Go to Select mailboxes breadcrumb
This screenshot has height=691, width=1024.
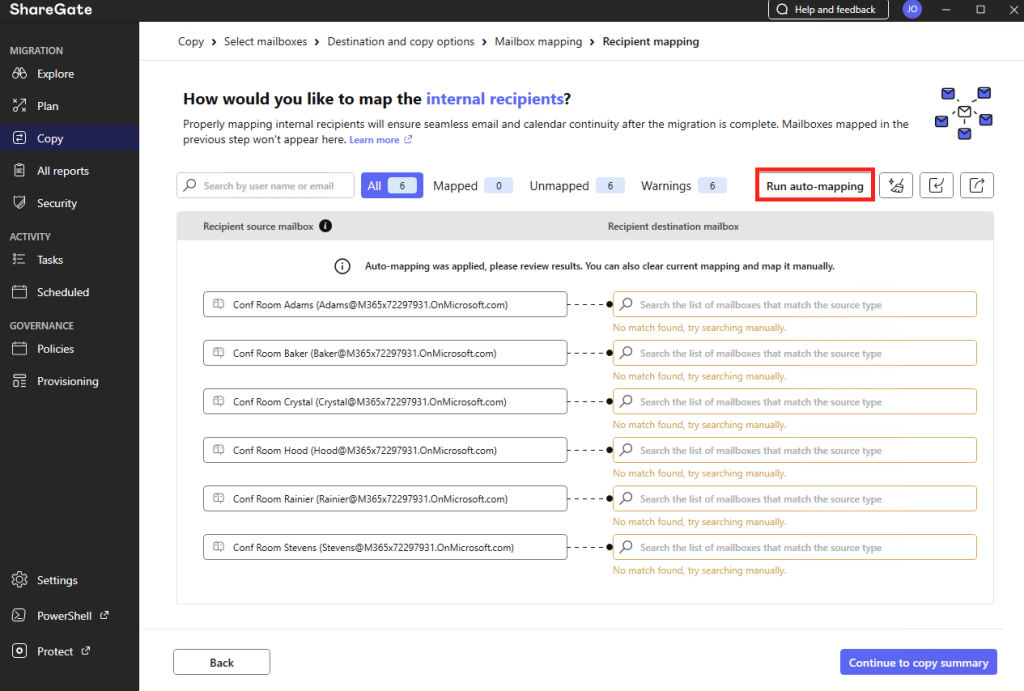click(265, 42)
